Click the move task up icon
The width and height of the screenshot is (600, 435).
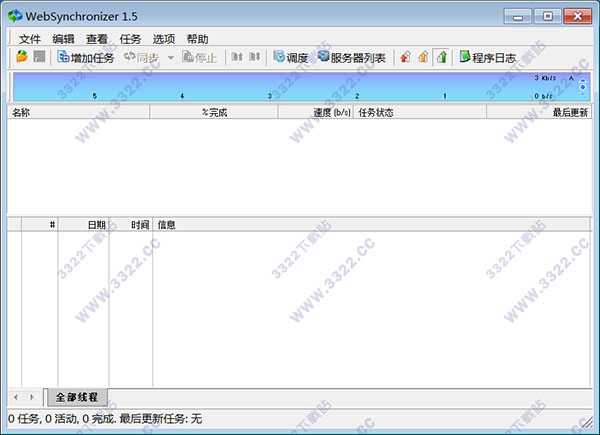click(x=237, y=57)
